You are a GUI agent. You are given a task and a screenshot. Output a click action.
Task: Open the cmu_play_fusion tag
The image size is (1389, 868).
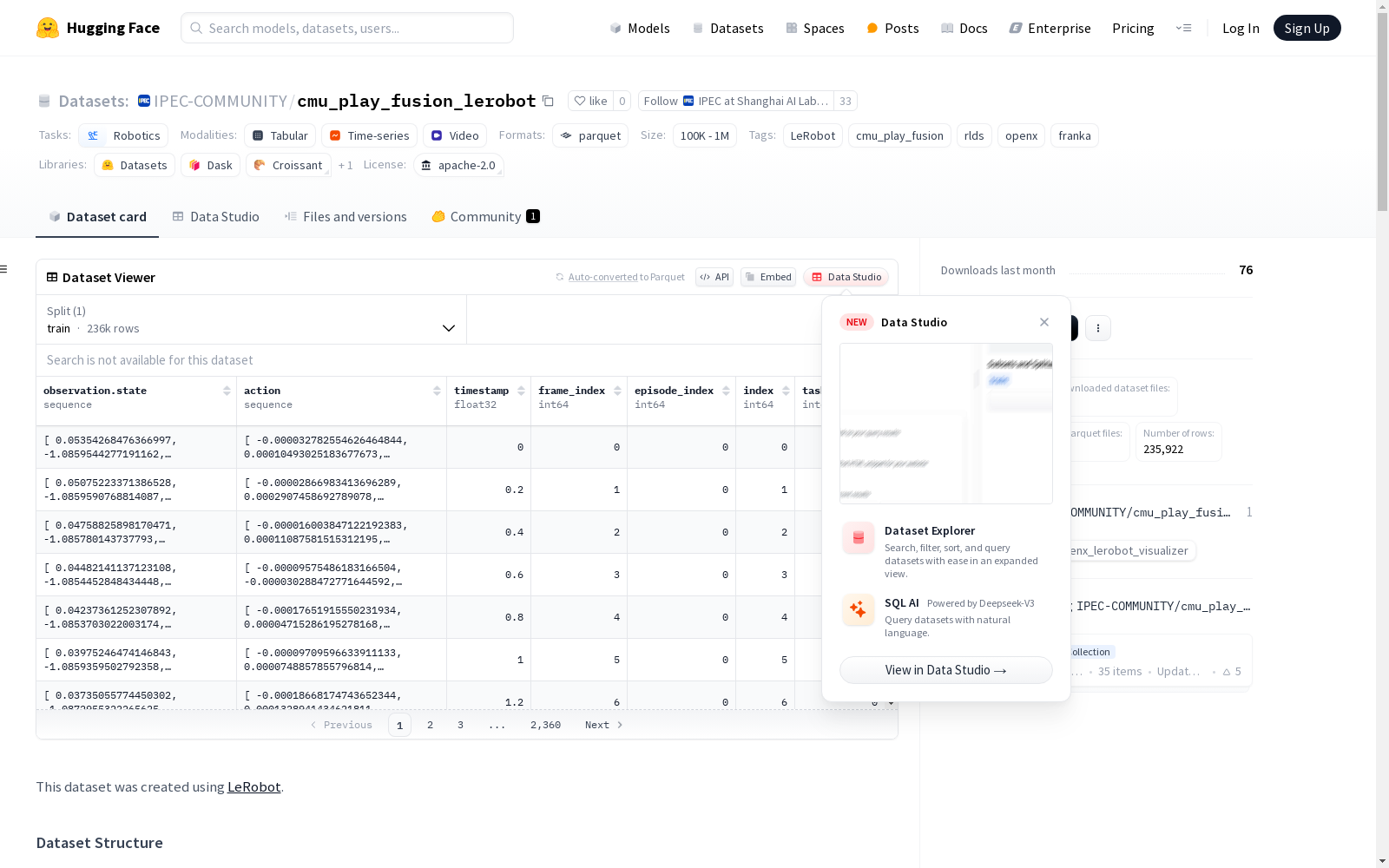[x=899, y=135]
